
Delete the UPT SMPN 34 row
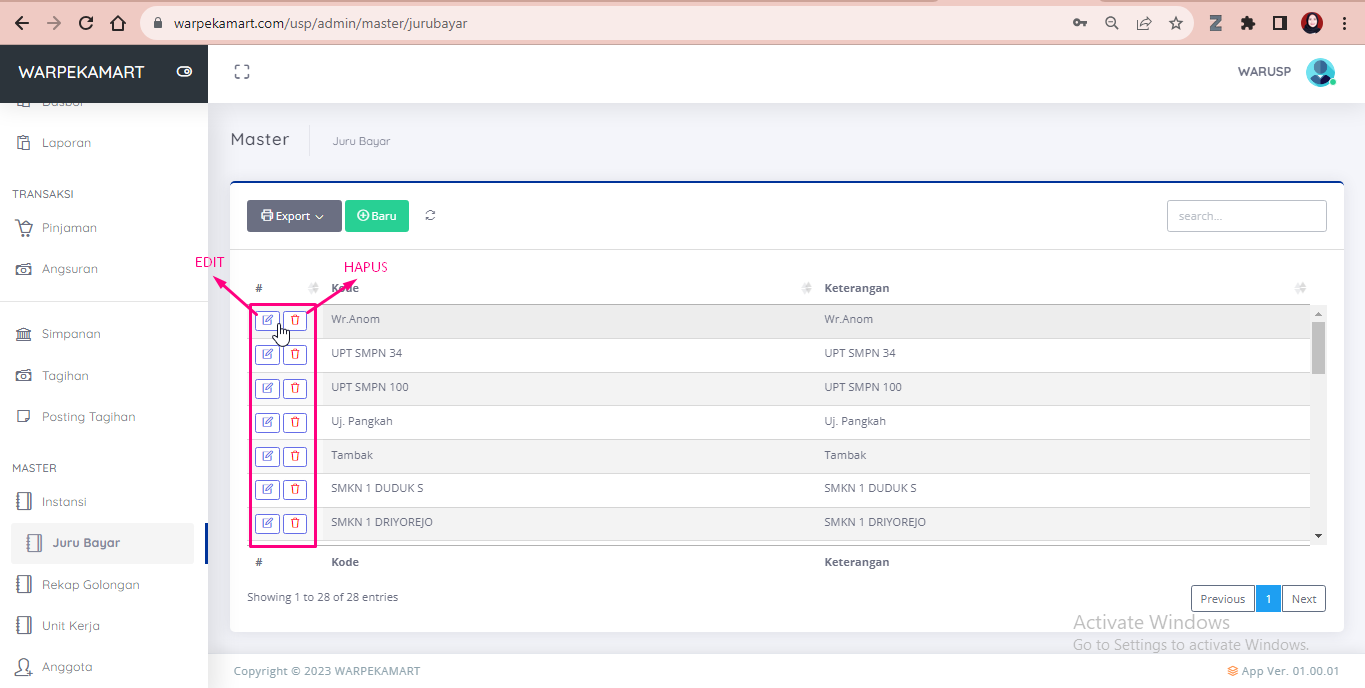(x=295, y=354)
